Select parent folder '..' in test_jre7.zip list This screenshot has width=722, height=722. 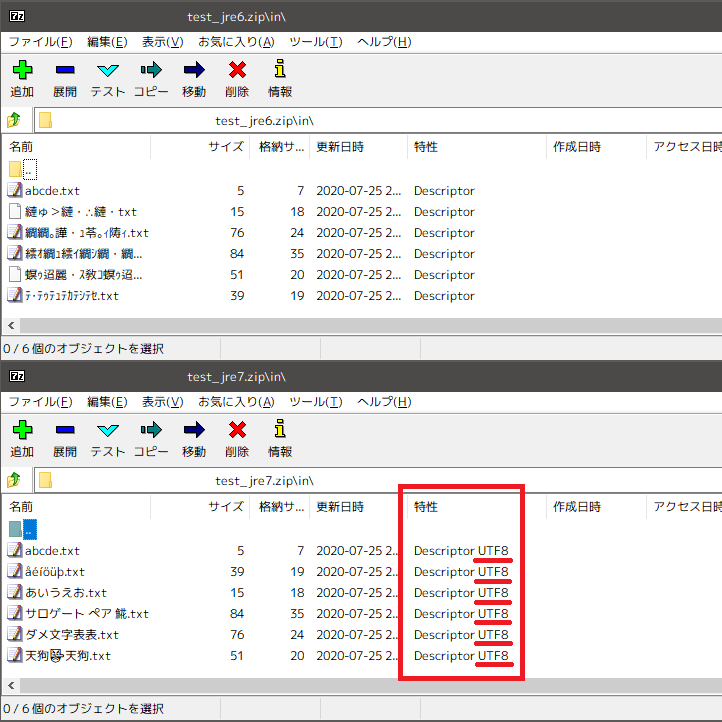point(23,529)
